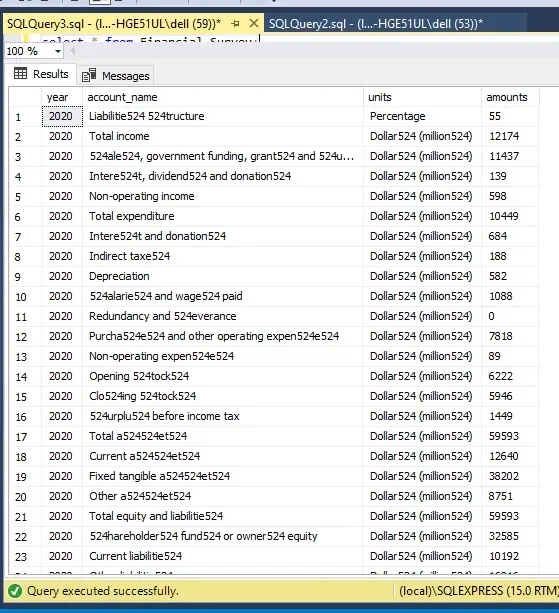Close the SQLQuery3.sql tab
Screen dimensions: 559x613
point(254,23)
